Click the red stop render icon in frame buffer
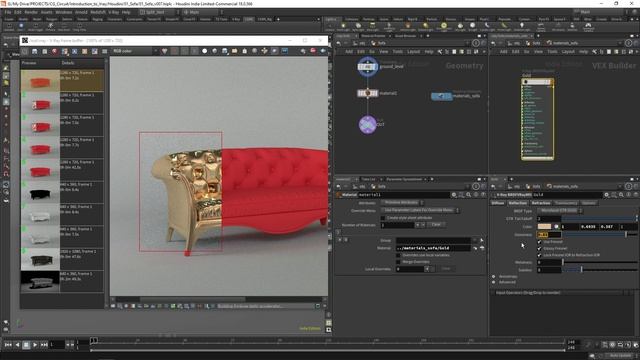 pyautogui.click(x=313, y=51)
